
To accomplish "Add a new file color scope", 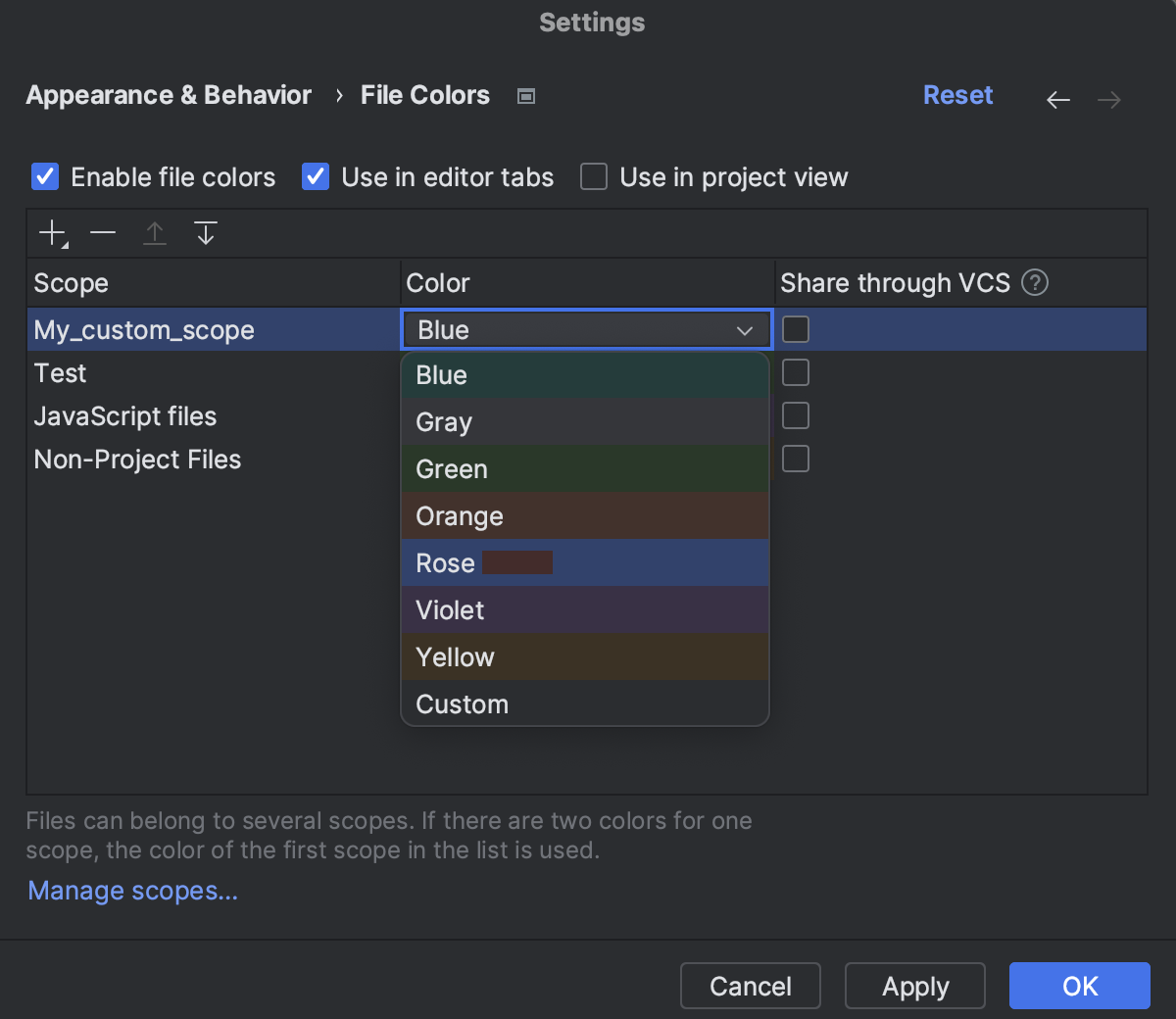I will coord(51,232).
